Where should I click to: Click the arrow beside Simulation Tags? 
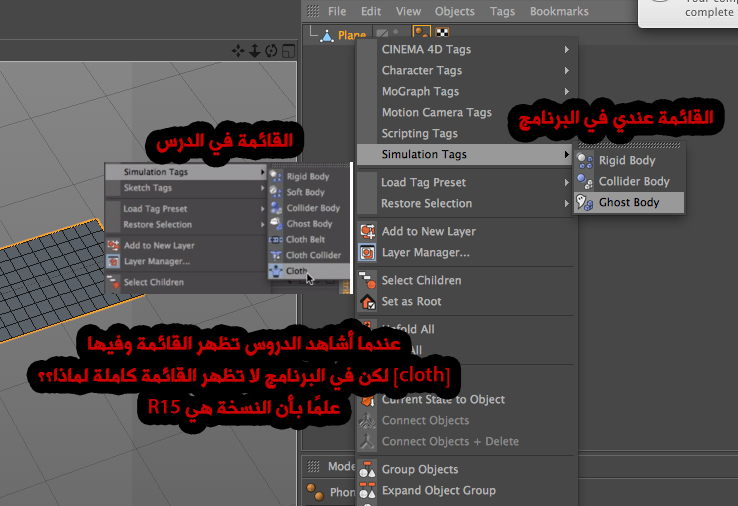(567, 154)
